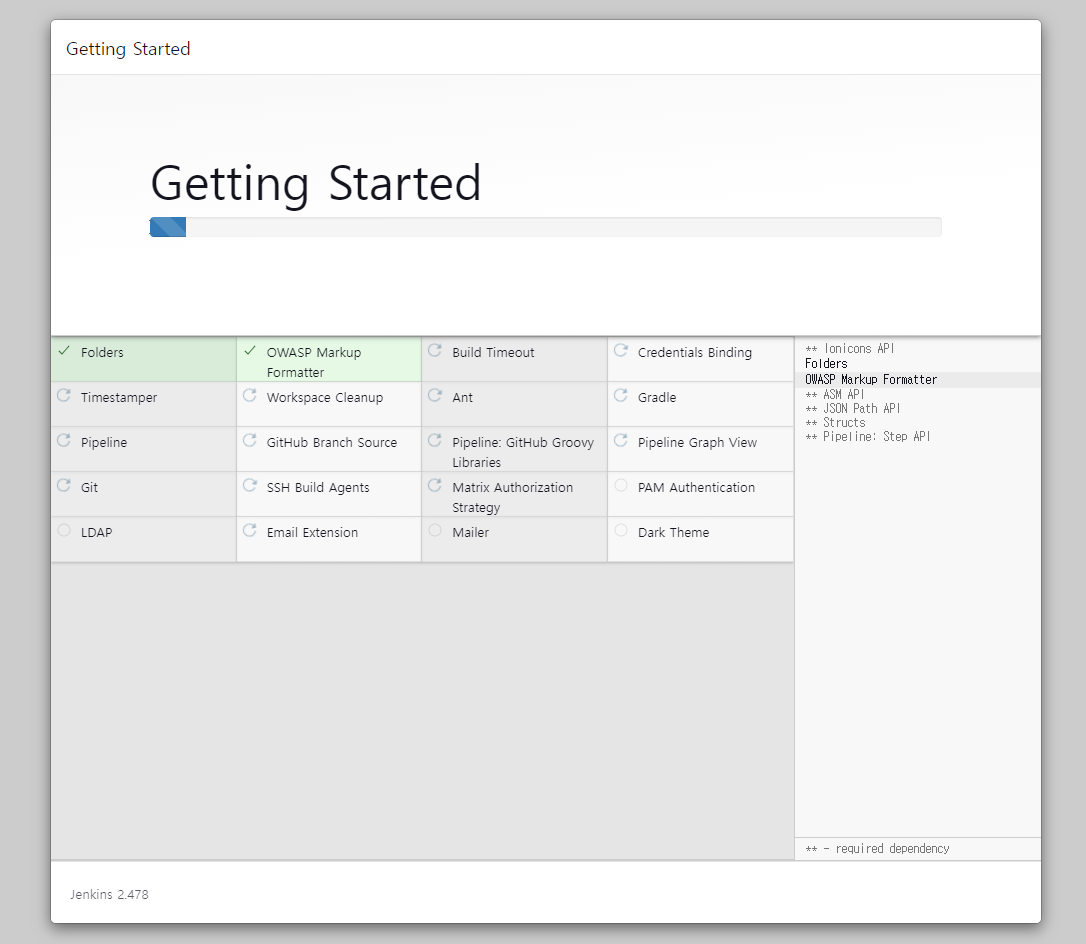
Task: Click the Credentials Binding plugin label
Action: pos(695,353)
